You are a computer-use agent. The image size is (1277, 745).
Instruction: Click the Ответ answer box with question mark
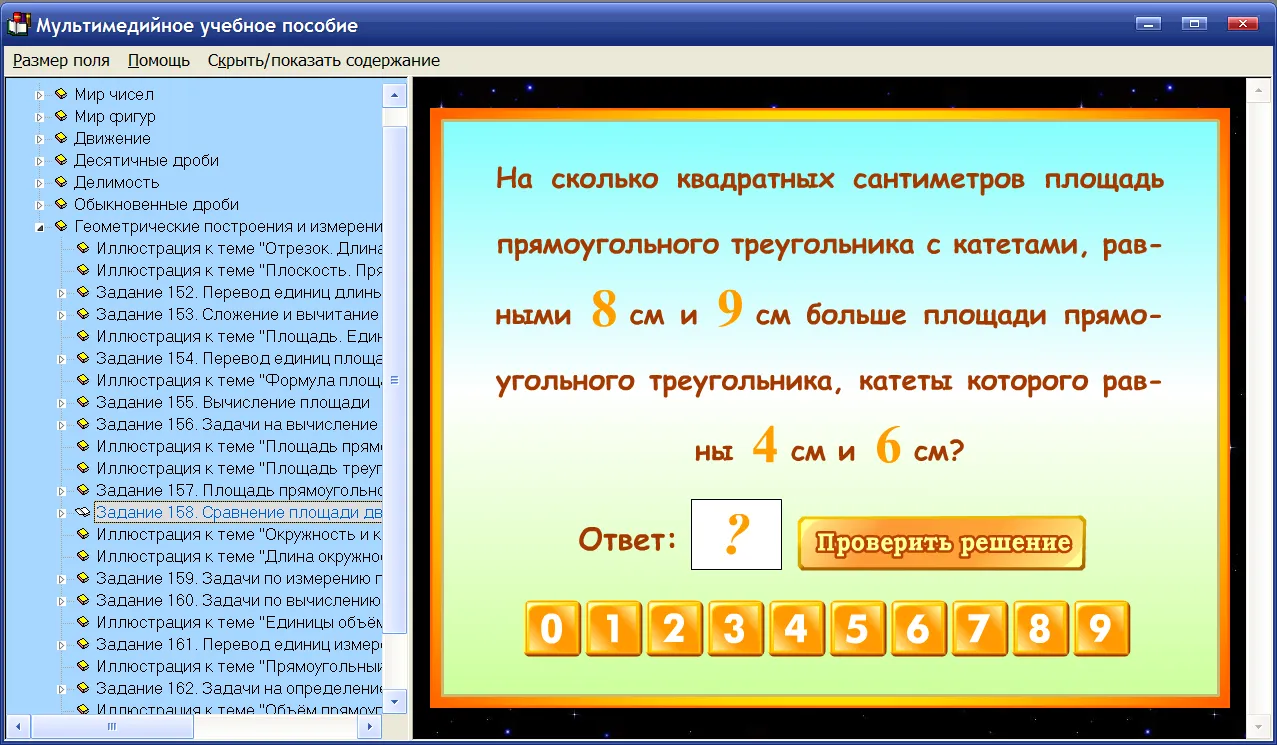coord(736,535)
